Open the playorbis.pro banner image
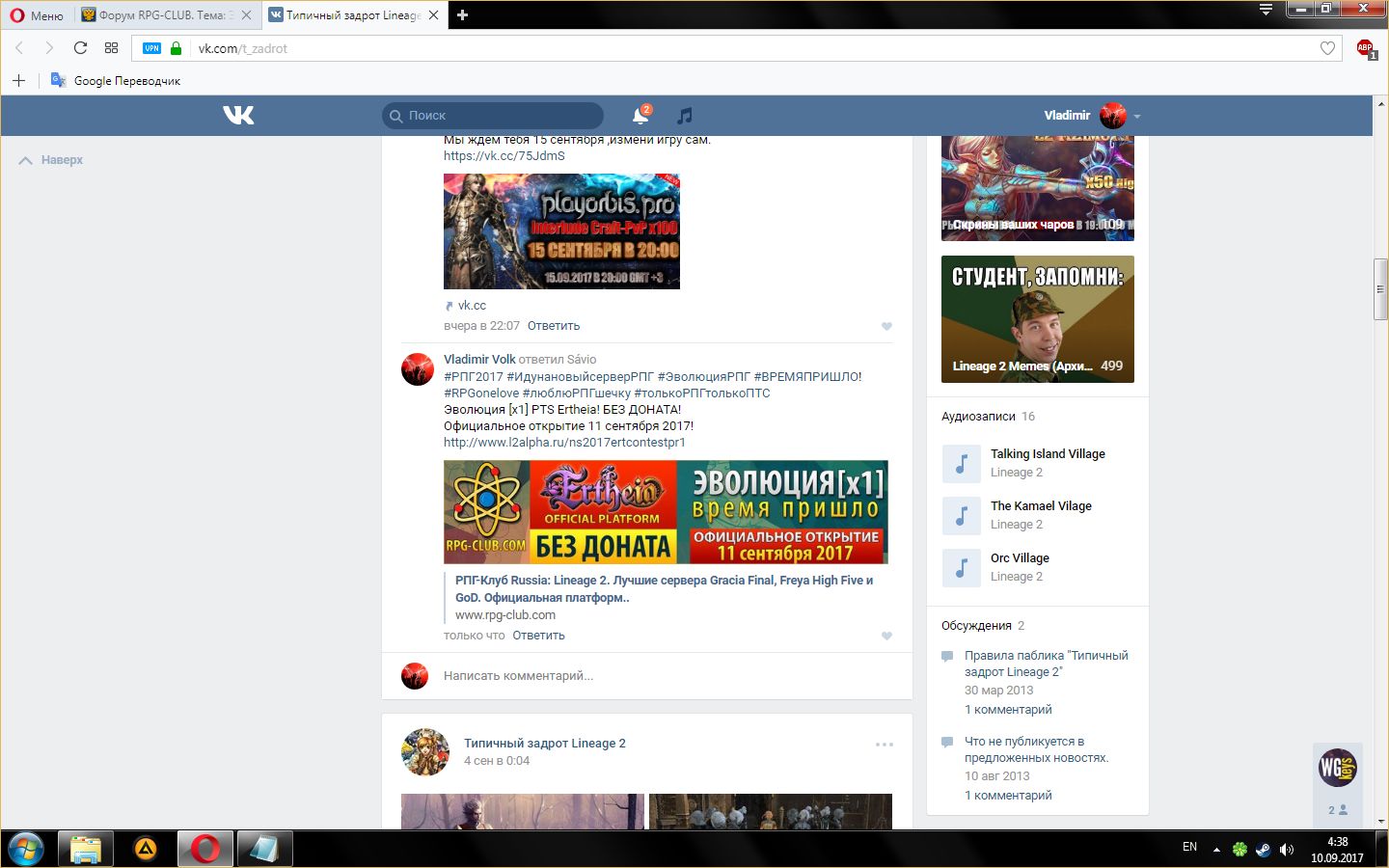This screenshot has width=1389, height=868. [x=561, y=231]
